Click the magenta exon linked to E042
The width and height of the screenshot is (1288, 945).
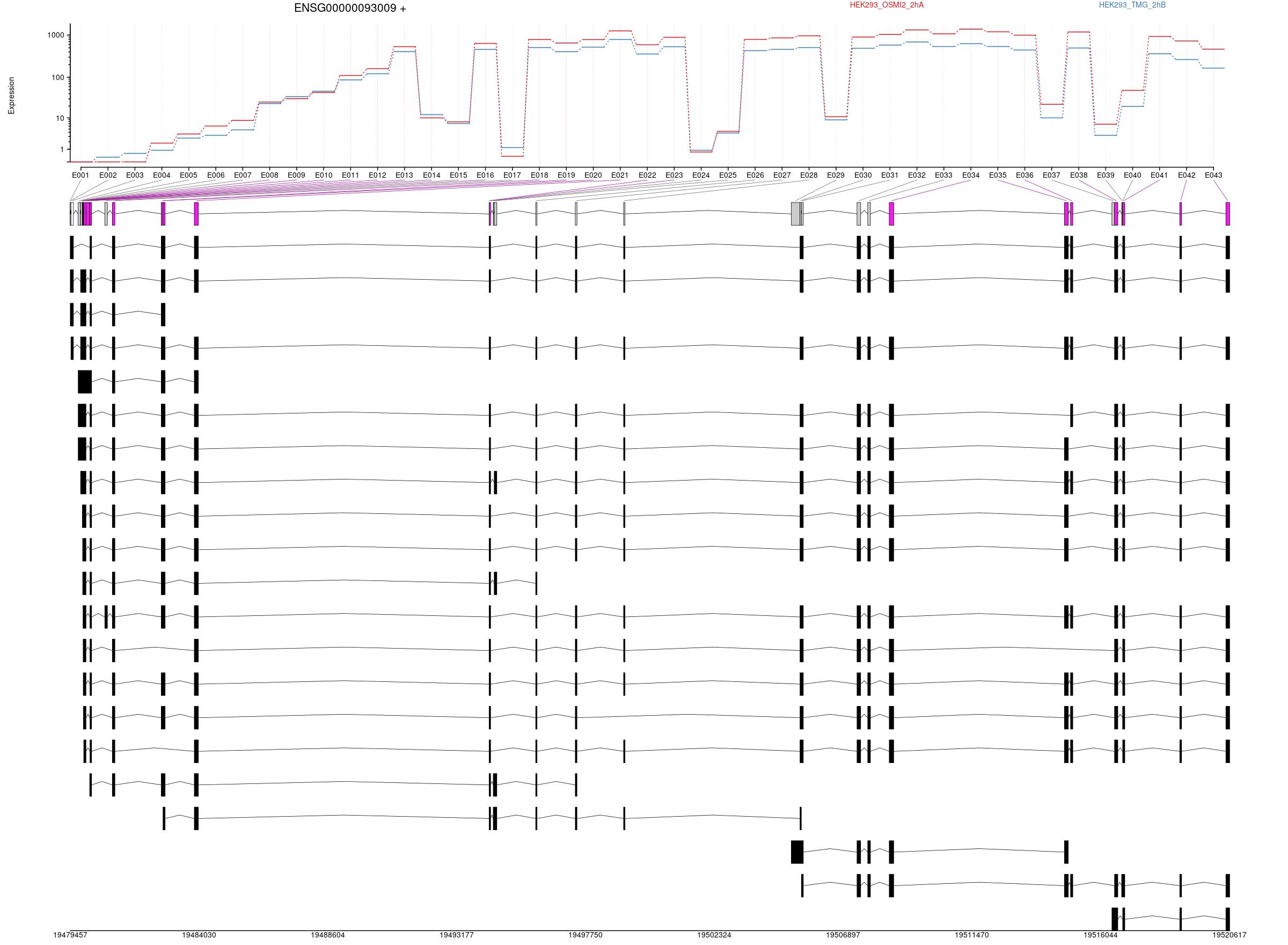[1181, 213]
